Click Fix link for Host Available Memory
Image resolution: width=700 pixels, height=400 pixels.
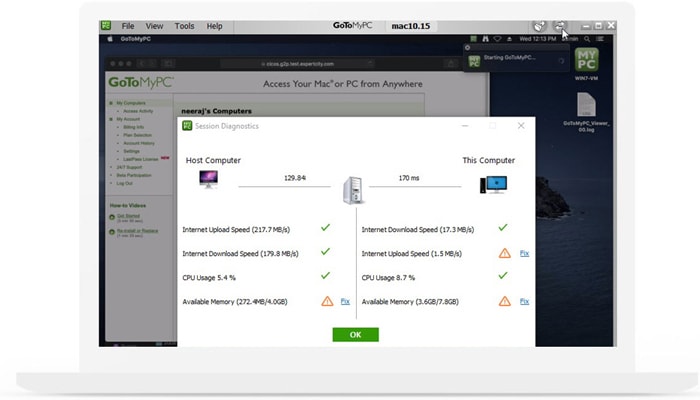(345, 301)
